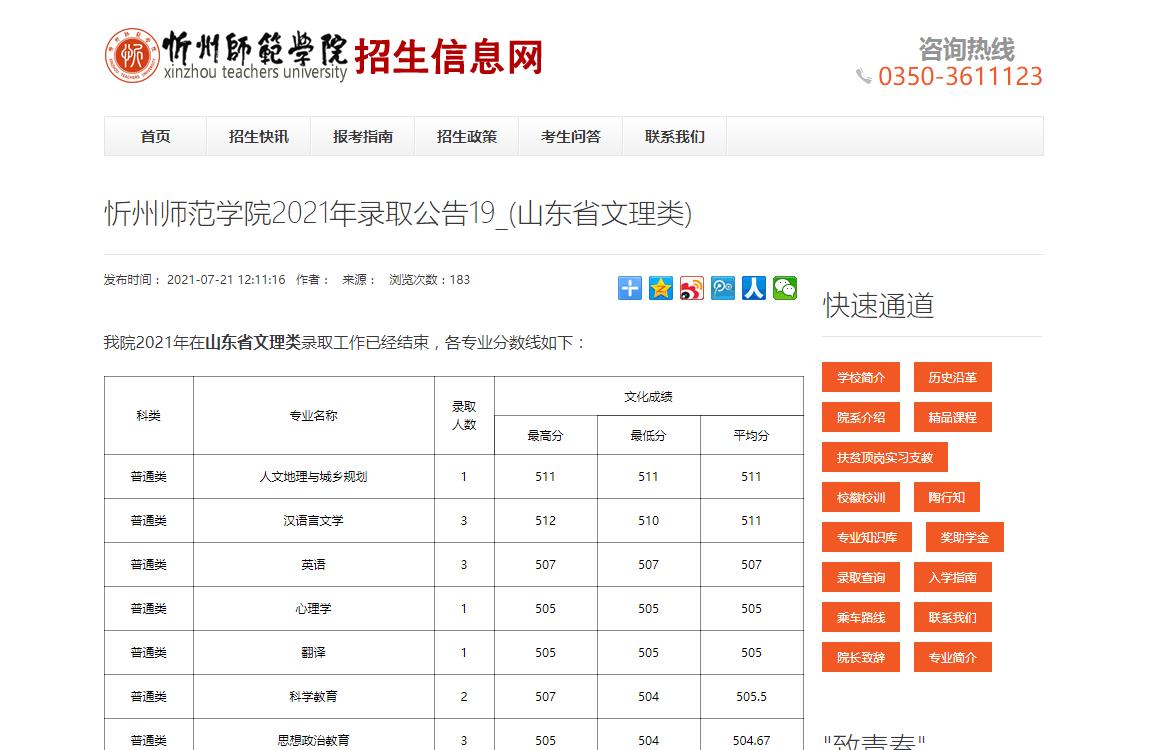Click the hotline phone icon

point(864,76)
